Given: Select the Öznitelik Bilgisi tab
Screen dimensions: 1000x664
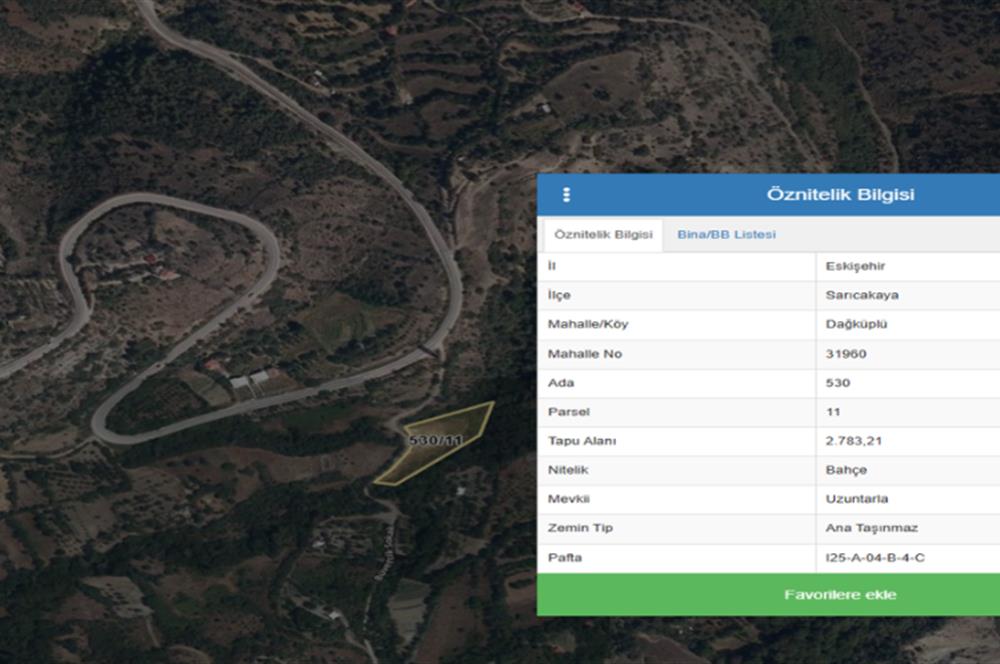Looking at the screenshot, I should [x=603, y=234].
